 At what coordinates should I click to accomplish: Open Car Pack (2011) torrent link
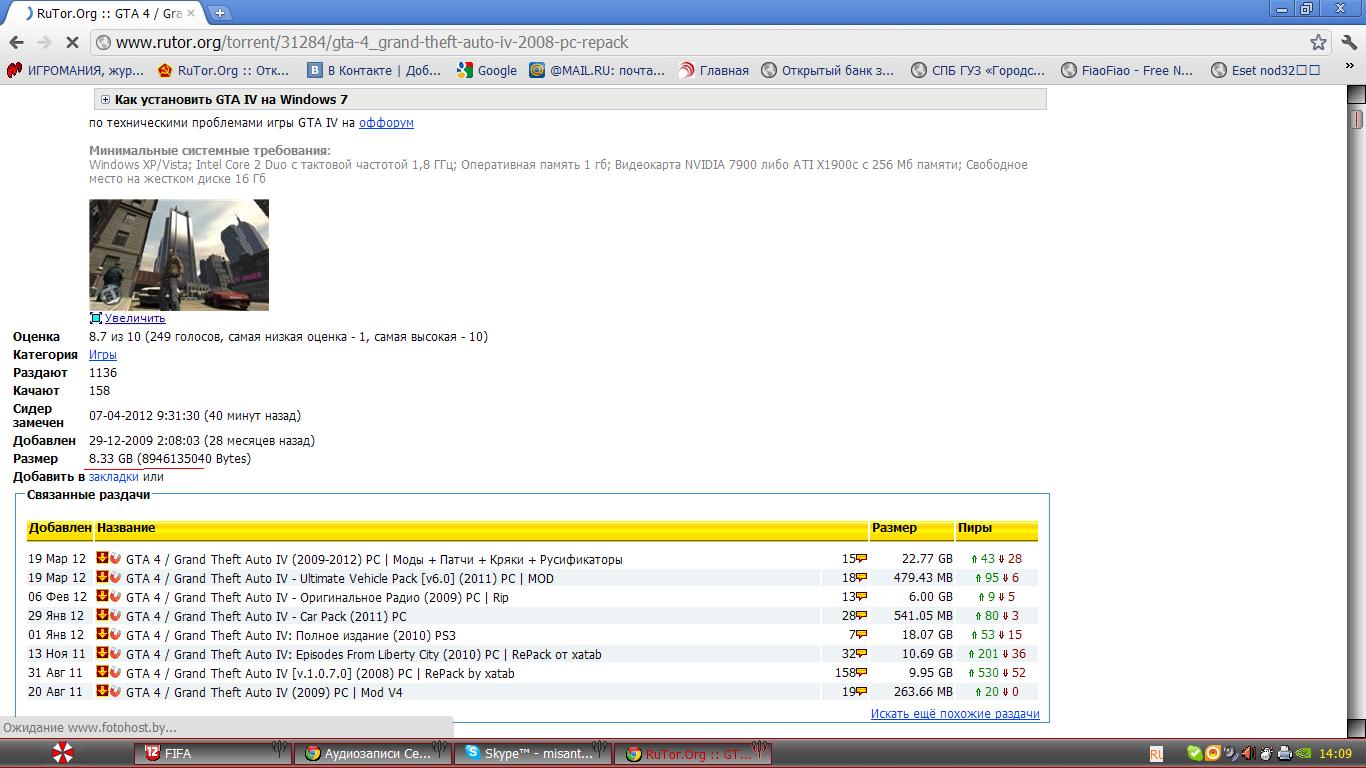pyautogui.click(x=266, y=616)
